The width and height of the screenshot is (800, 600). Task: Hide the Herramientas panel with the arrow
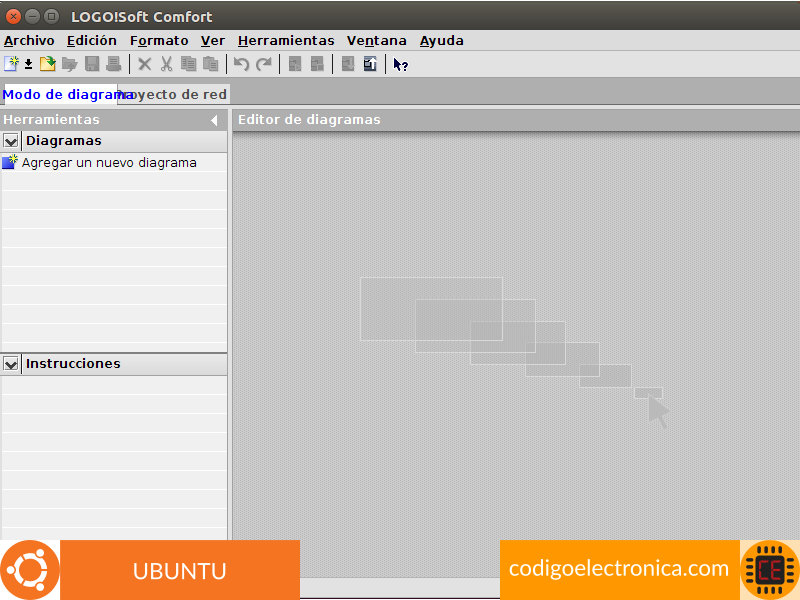point(214,120)
